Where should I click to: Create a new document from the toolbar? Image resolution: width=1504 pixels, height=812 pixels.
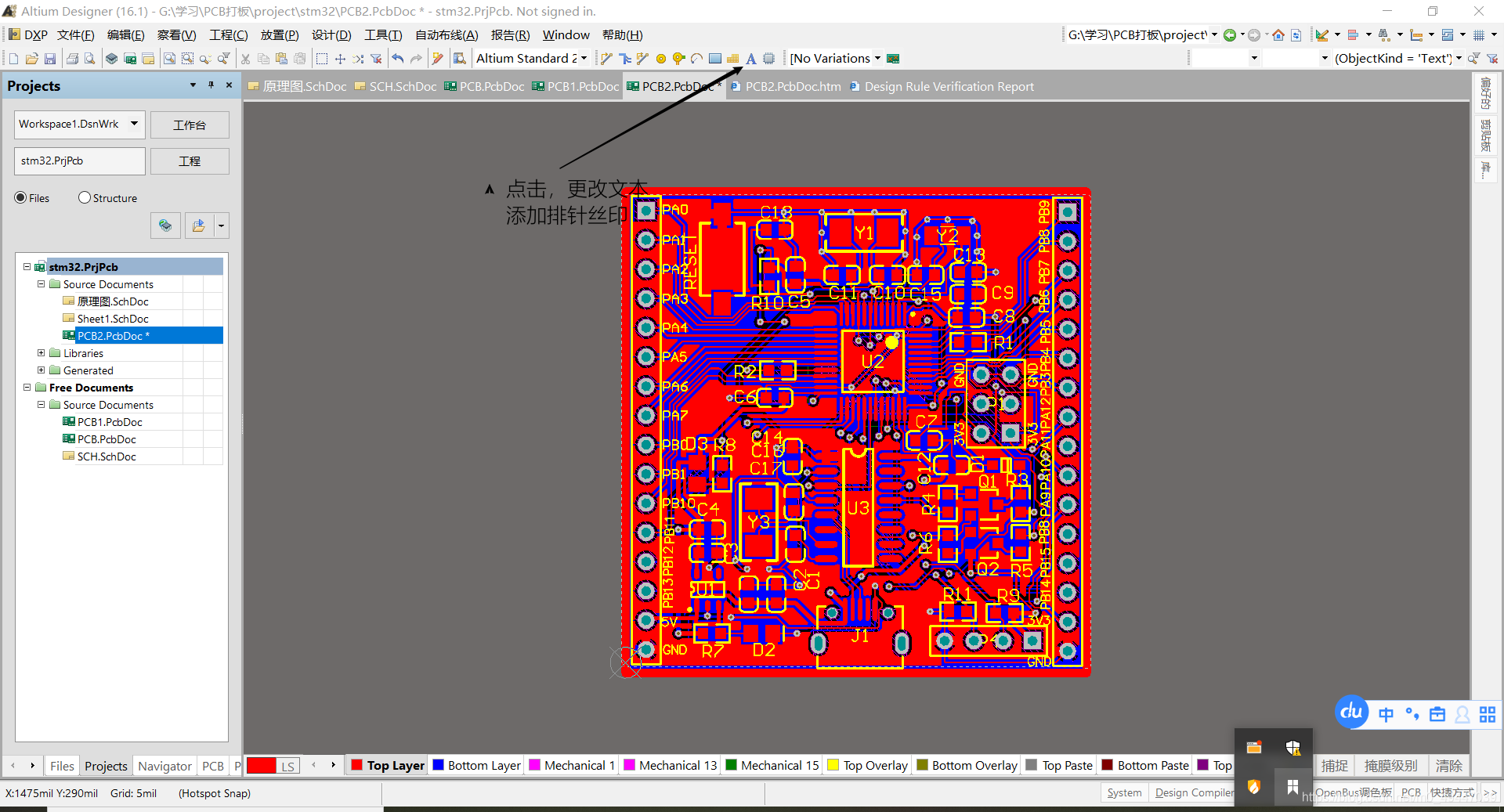13,59
